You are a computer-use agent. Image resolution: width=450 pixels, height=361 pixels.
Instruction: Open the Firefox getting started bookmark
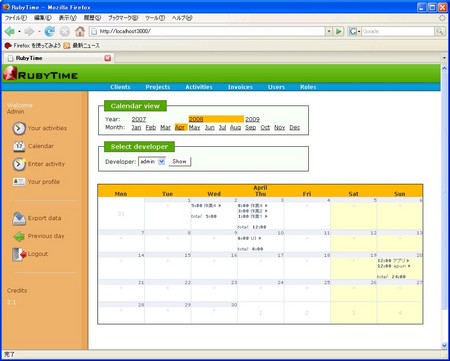(x=33, y=45)
